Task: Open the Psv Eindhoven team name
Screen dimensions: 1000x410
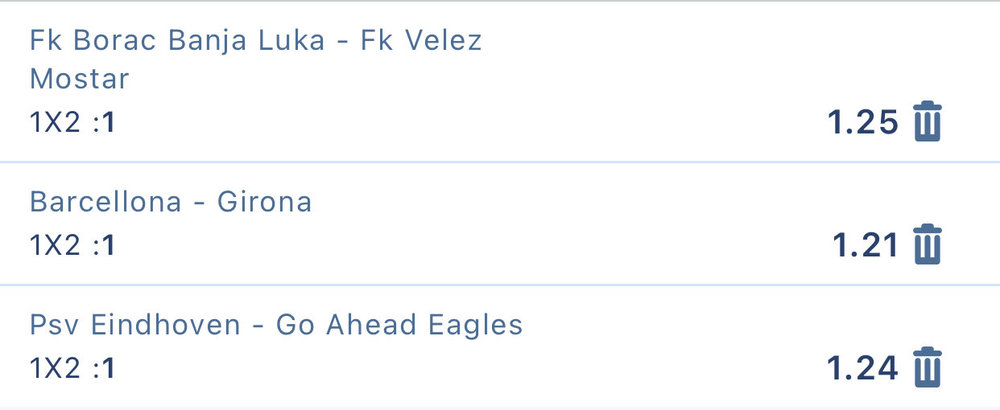Action: [134, 326]
